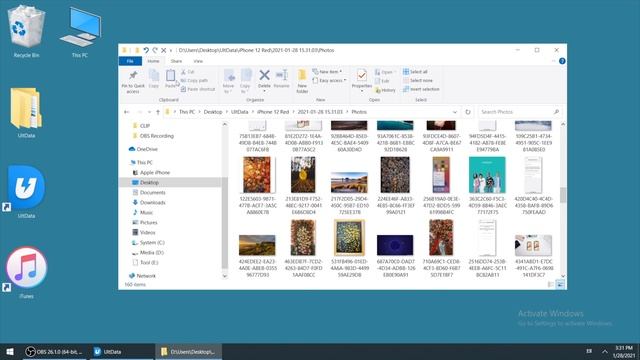Open the Customize Quick Access Toolbar arrow
The height and width of the screenshot is (360, 640).
[x=171, y=50]
